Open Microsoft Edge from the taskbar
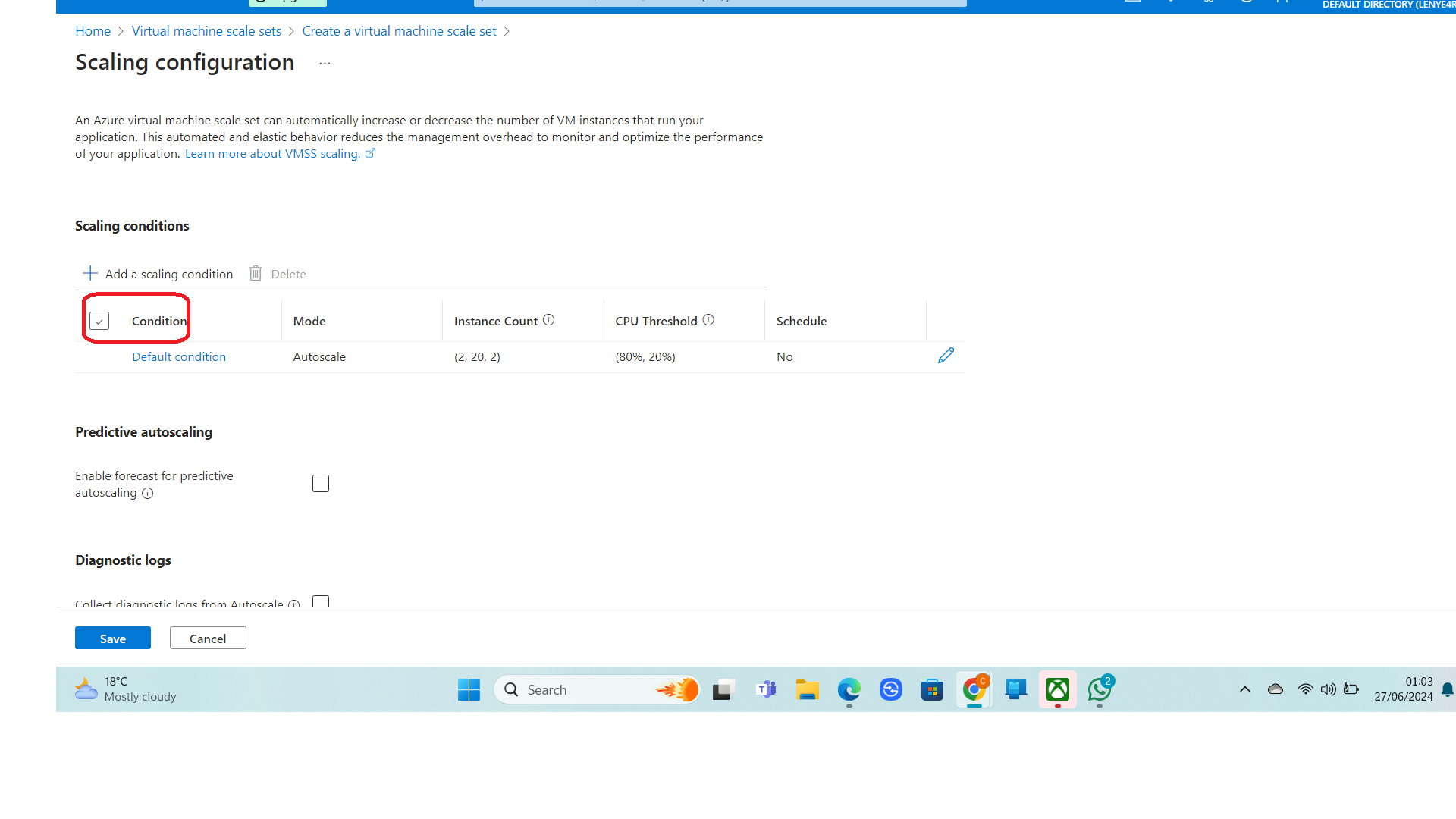This screenshot has width=1456, height=819. point(849,689)
